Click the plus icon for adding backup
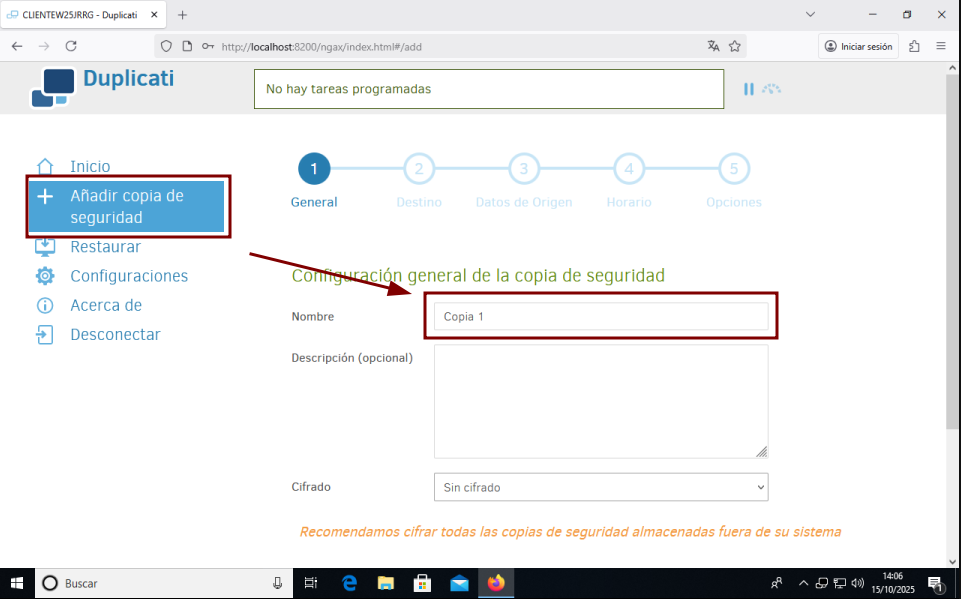 point(45,196)
